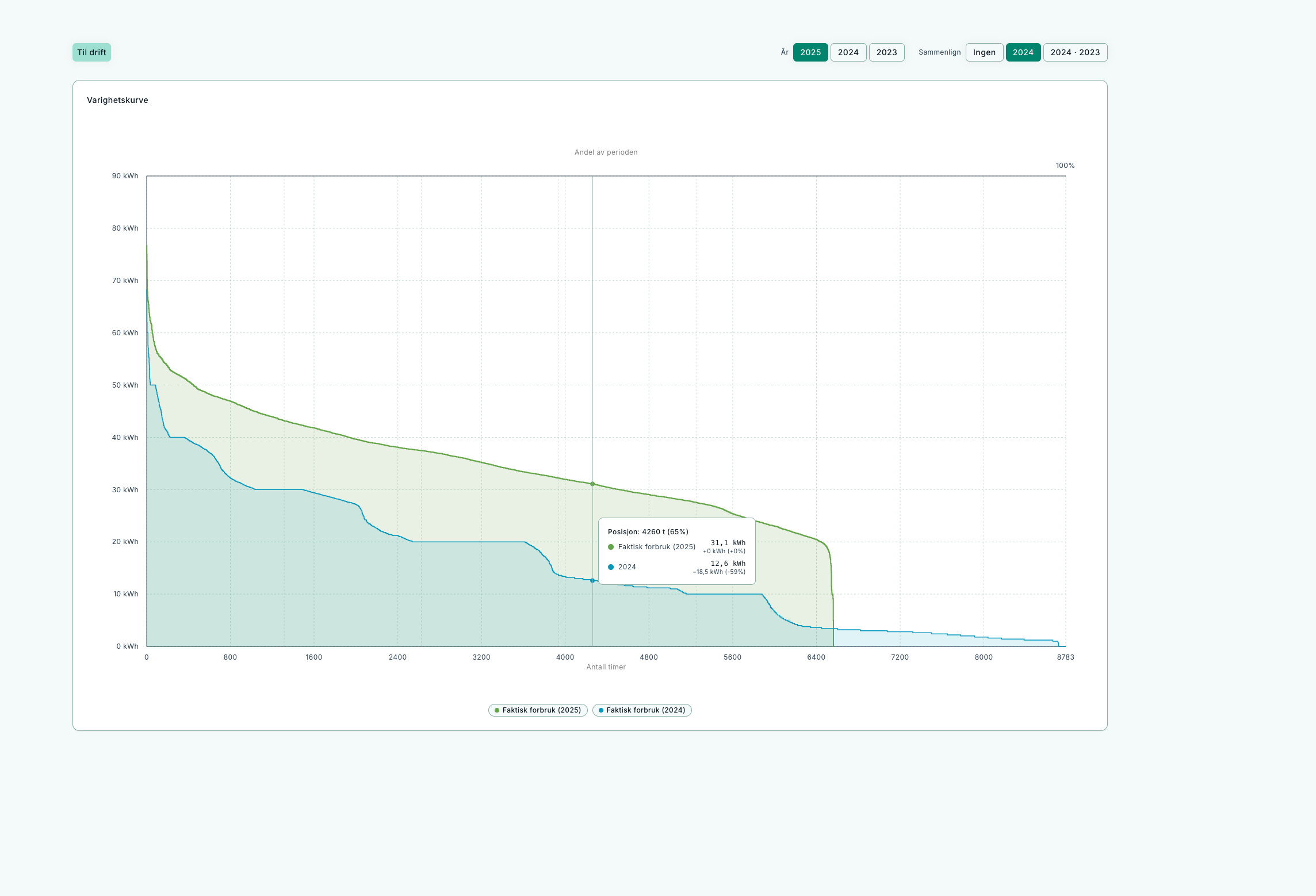1316x896 pixels.
Task: Click green dot in the 2025 legend pill
Action: 497,710
